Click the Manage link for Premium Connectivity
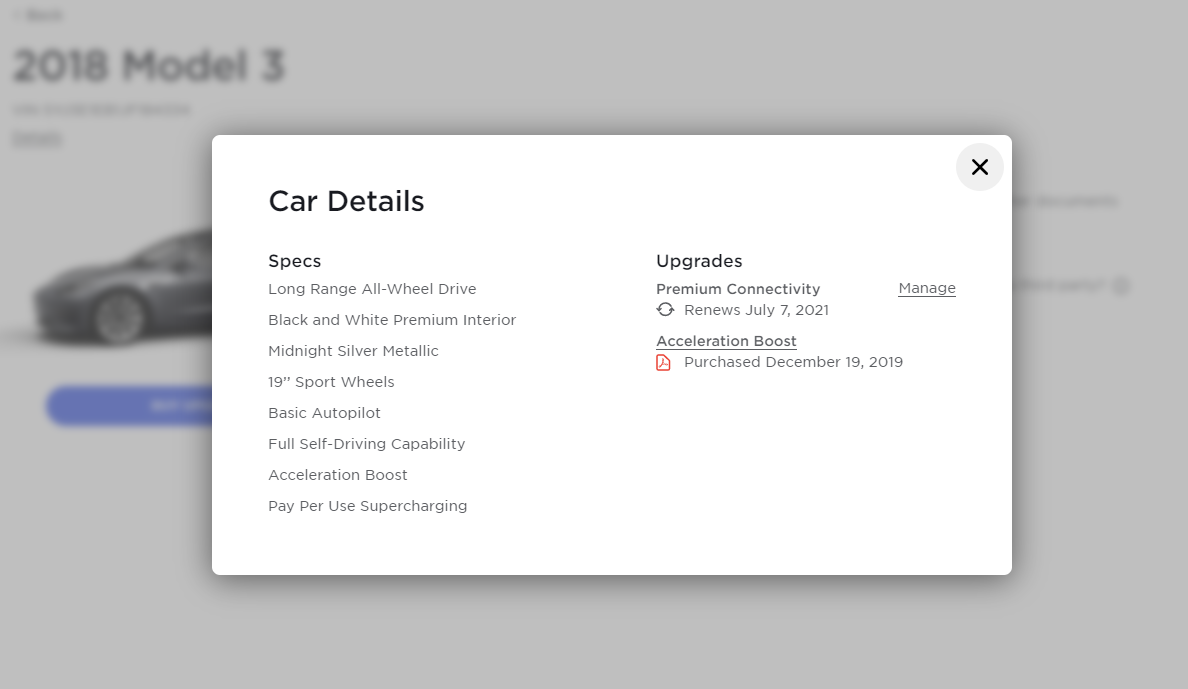This screenshot has height=689, width=1188. tap(926, 288)
